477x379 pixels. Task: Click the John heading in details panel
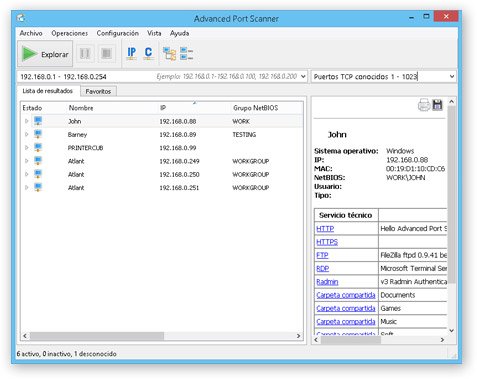click(337, 135)
